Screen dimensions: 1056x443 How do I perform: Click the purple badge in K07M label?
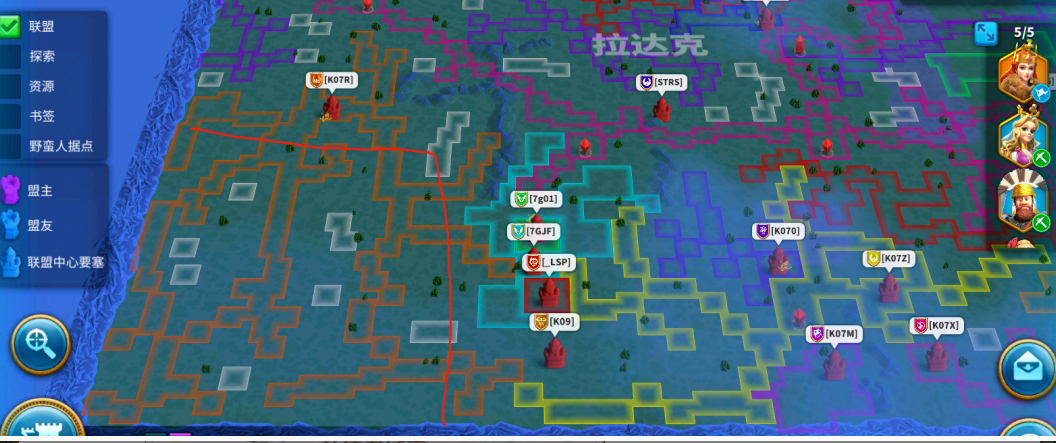817,333
